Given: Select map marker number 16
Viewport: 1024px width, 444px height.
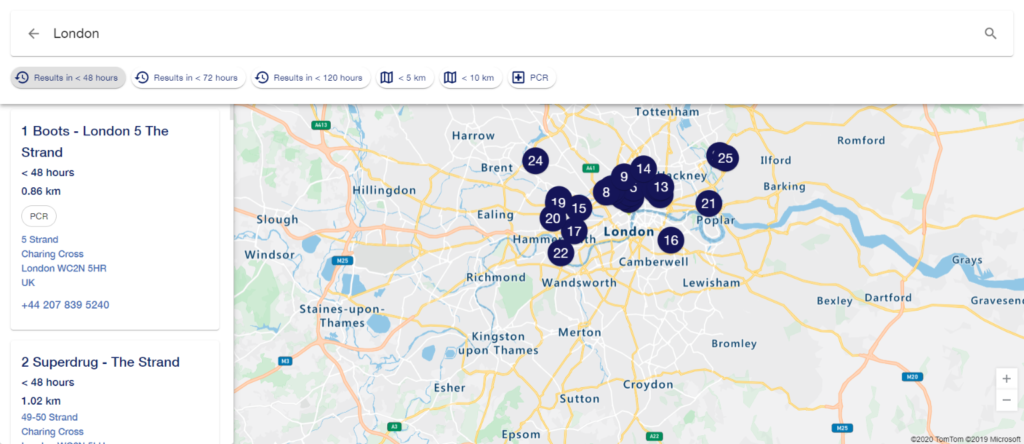Looking at the screenshot, I should click(x=671, y=240).
